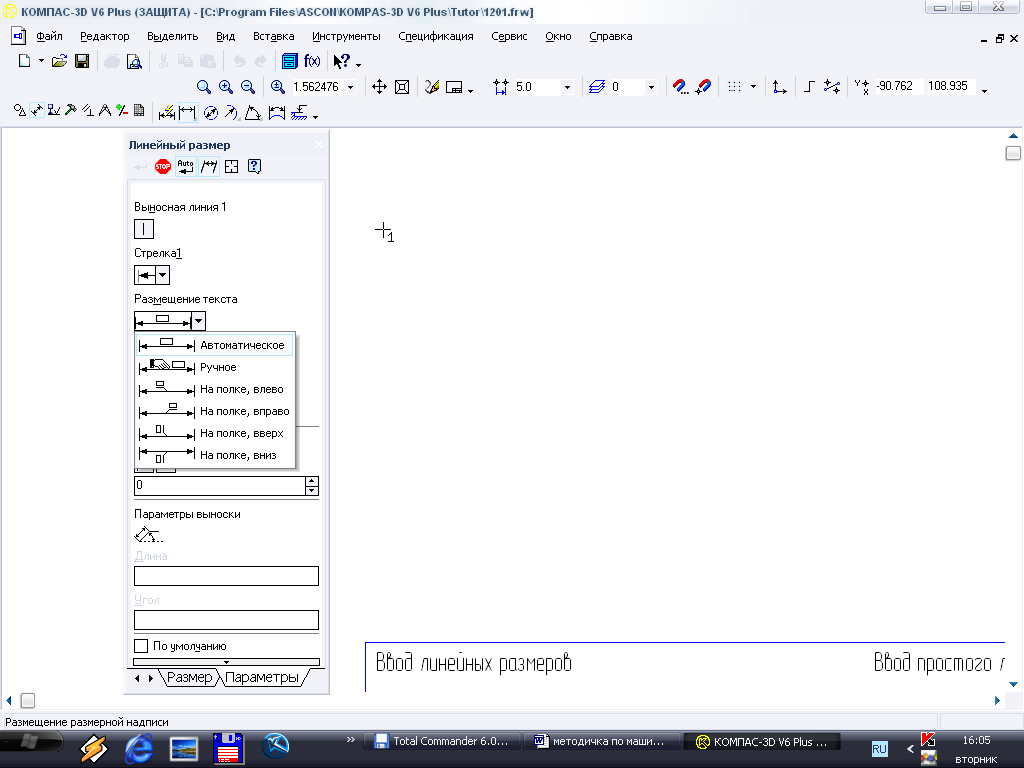
Task: Expand the layer number 0 dropdown
Action: click(651, 87)
